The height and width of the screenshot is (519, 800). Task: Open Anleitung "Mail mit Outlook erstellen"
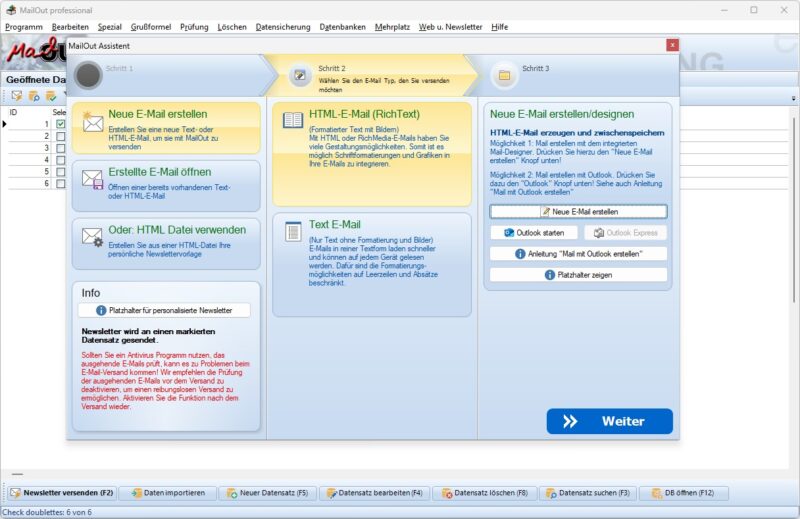tap(579, 254)
